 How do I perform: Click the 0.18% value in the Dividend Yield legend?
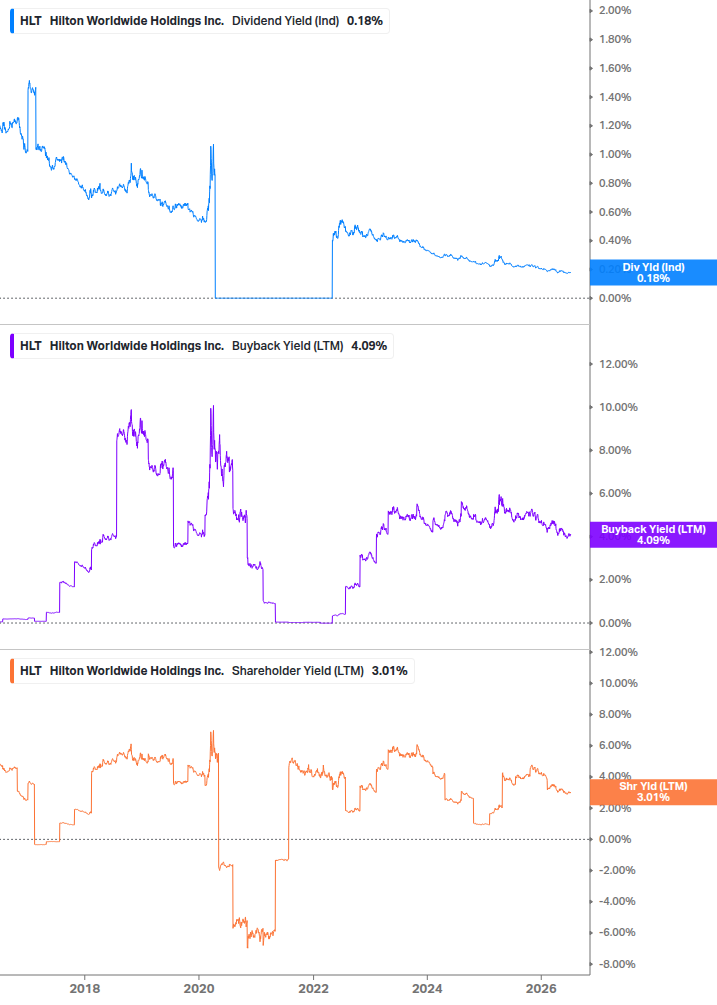(x=365, y=21)
